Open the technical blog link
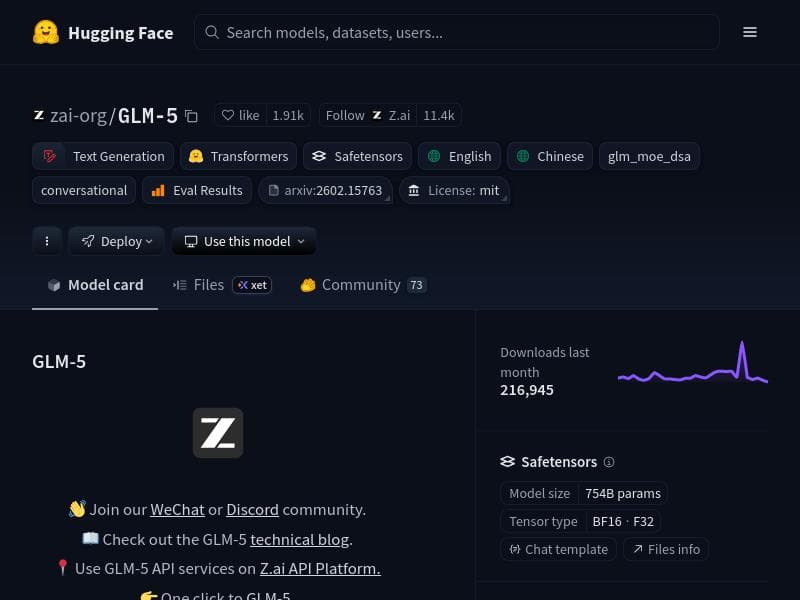Viewport: 800px width, 600px height. coord(299,539)
